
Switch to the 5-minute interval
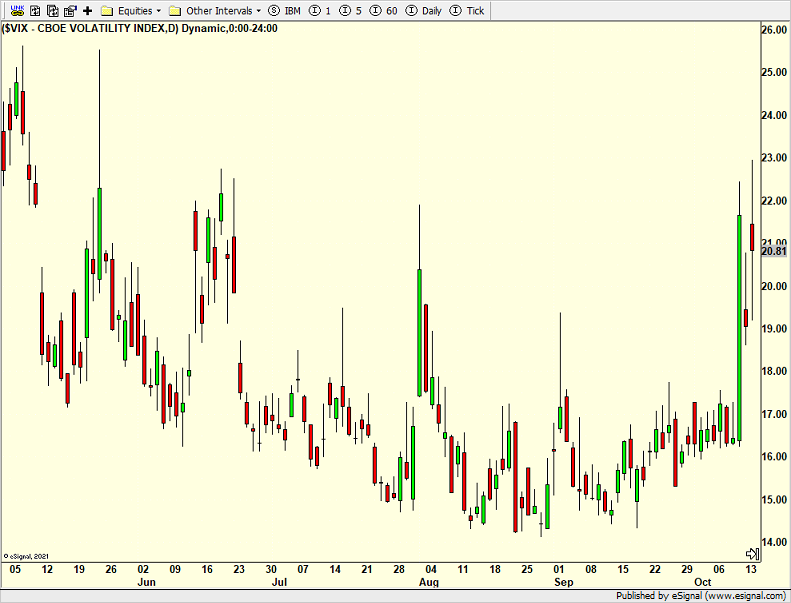(351, 10)
